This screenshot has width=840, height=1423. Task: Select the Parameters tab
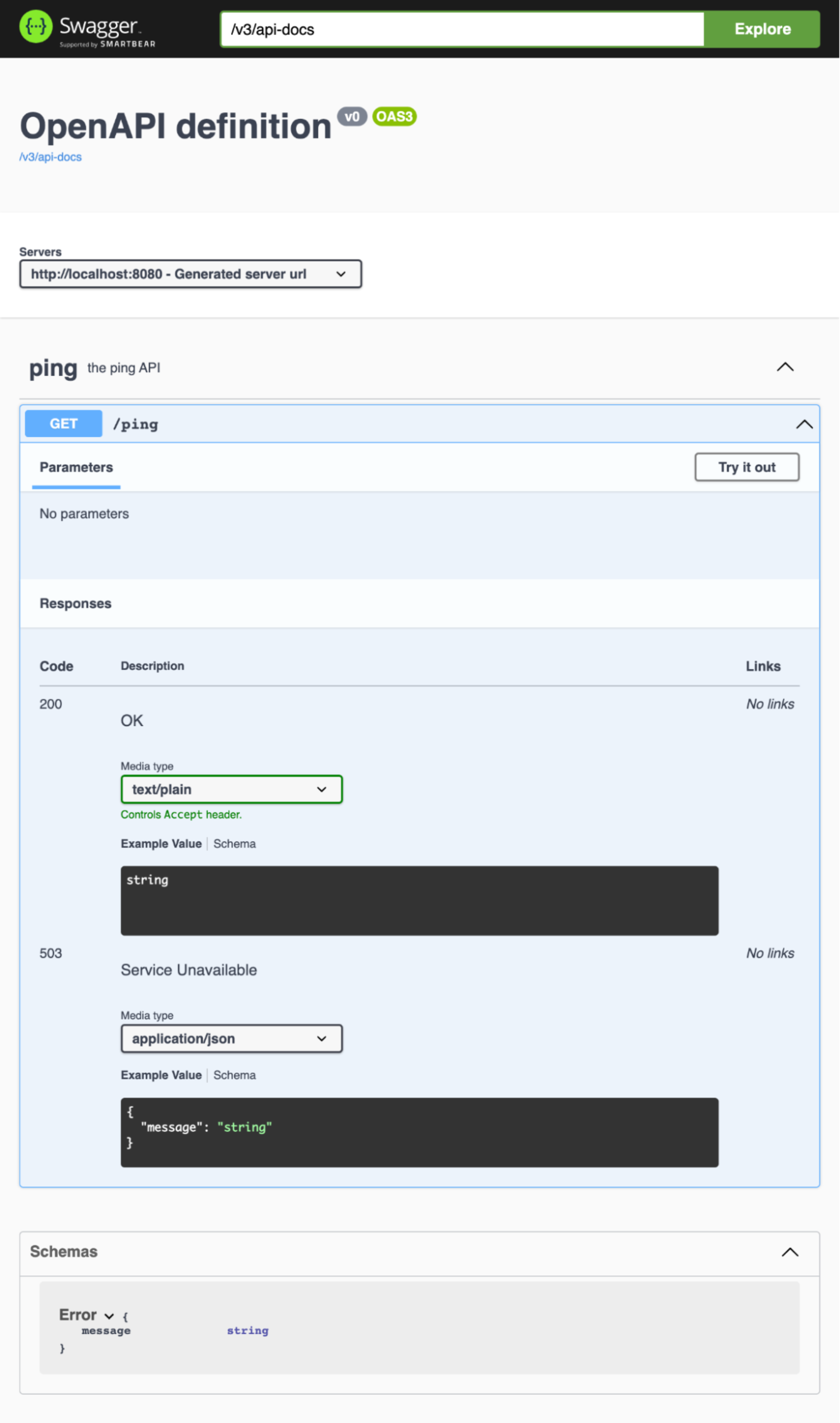click(x=76, y=467)
